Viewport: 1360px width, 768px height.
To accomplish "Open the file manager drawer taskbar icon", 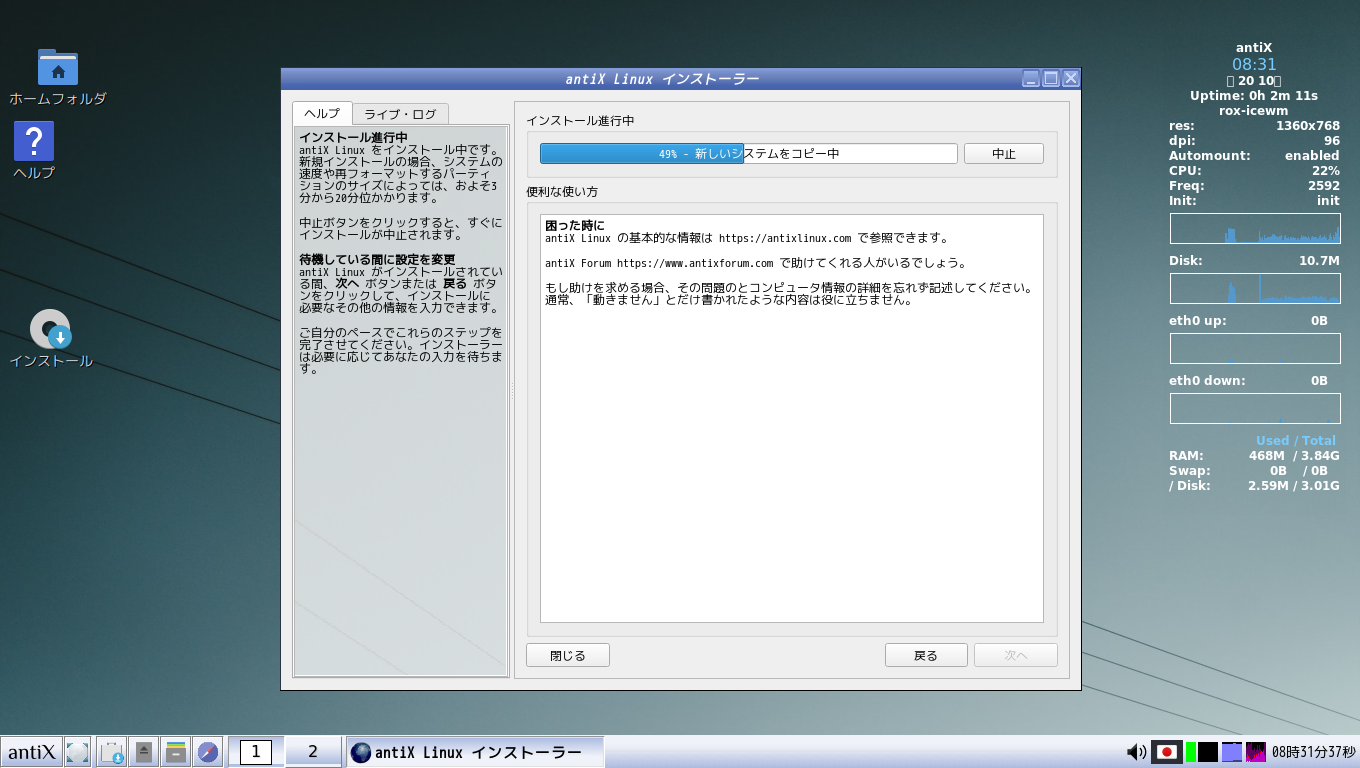I will (176, 752).
